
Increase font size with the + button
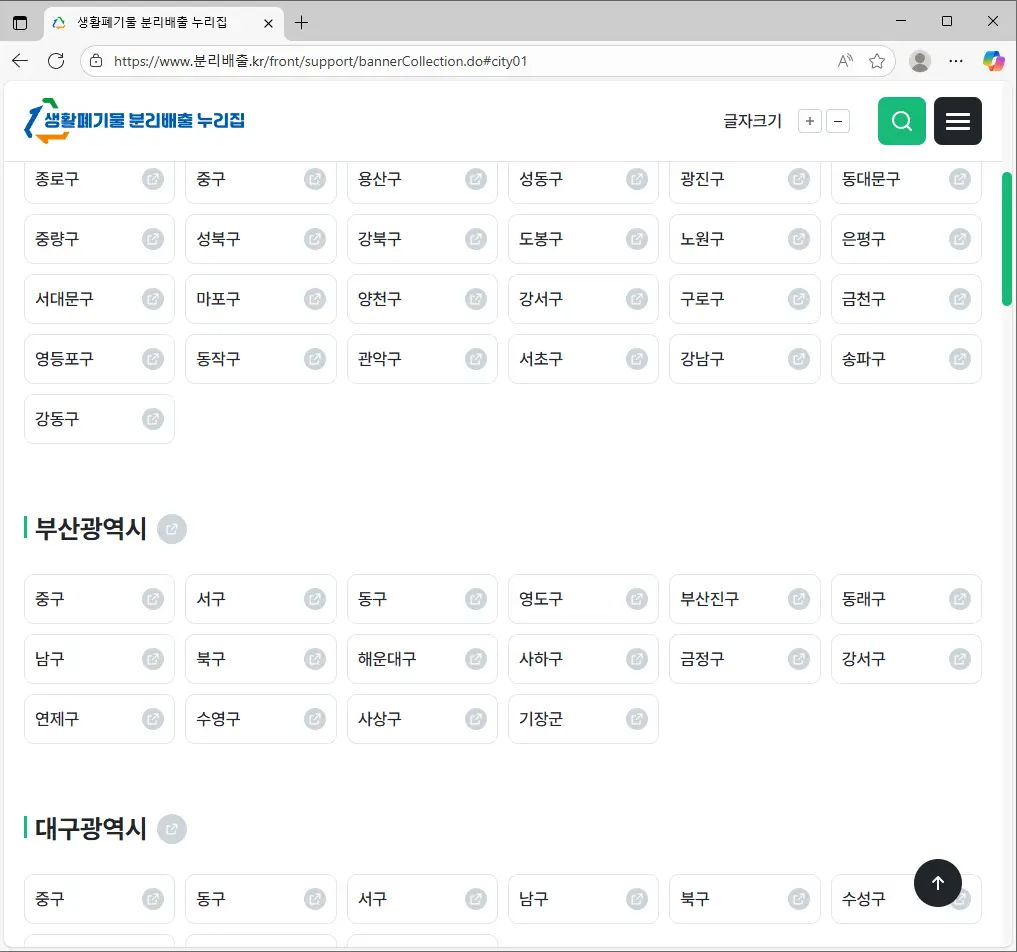pos(809,120)
